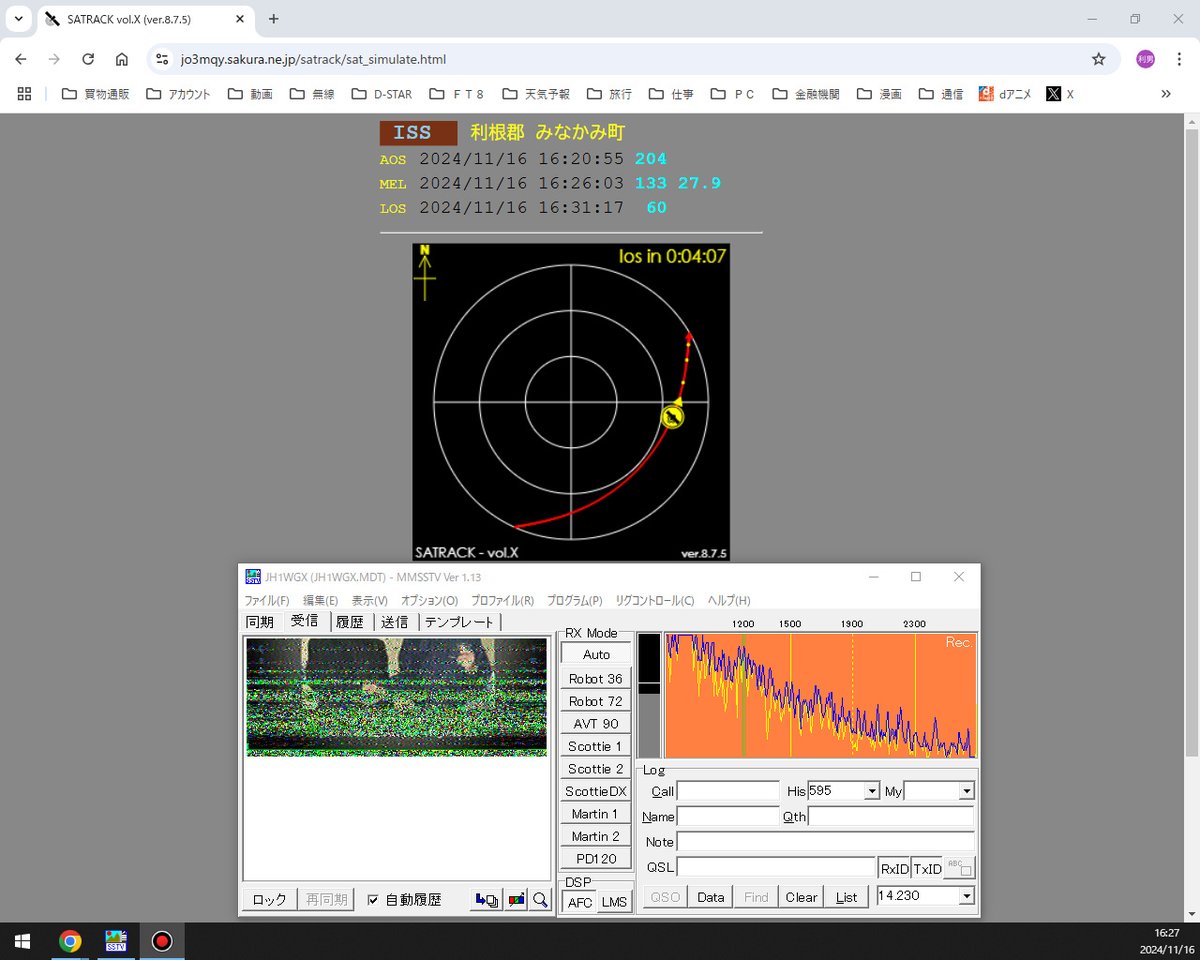Open the dアニメ bookmark

click(1006, 94)
